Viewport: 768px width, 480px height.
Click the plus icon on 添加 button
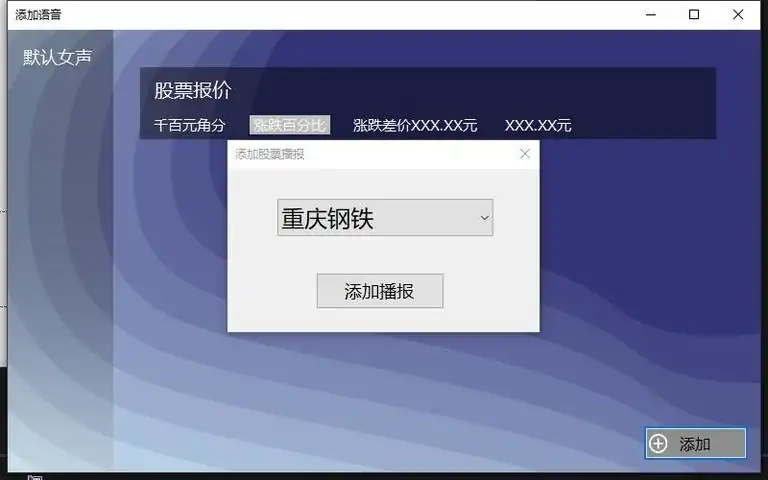click(x=658, y=444)
